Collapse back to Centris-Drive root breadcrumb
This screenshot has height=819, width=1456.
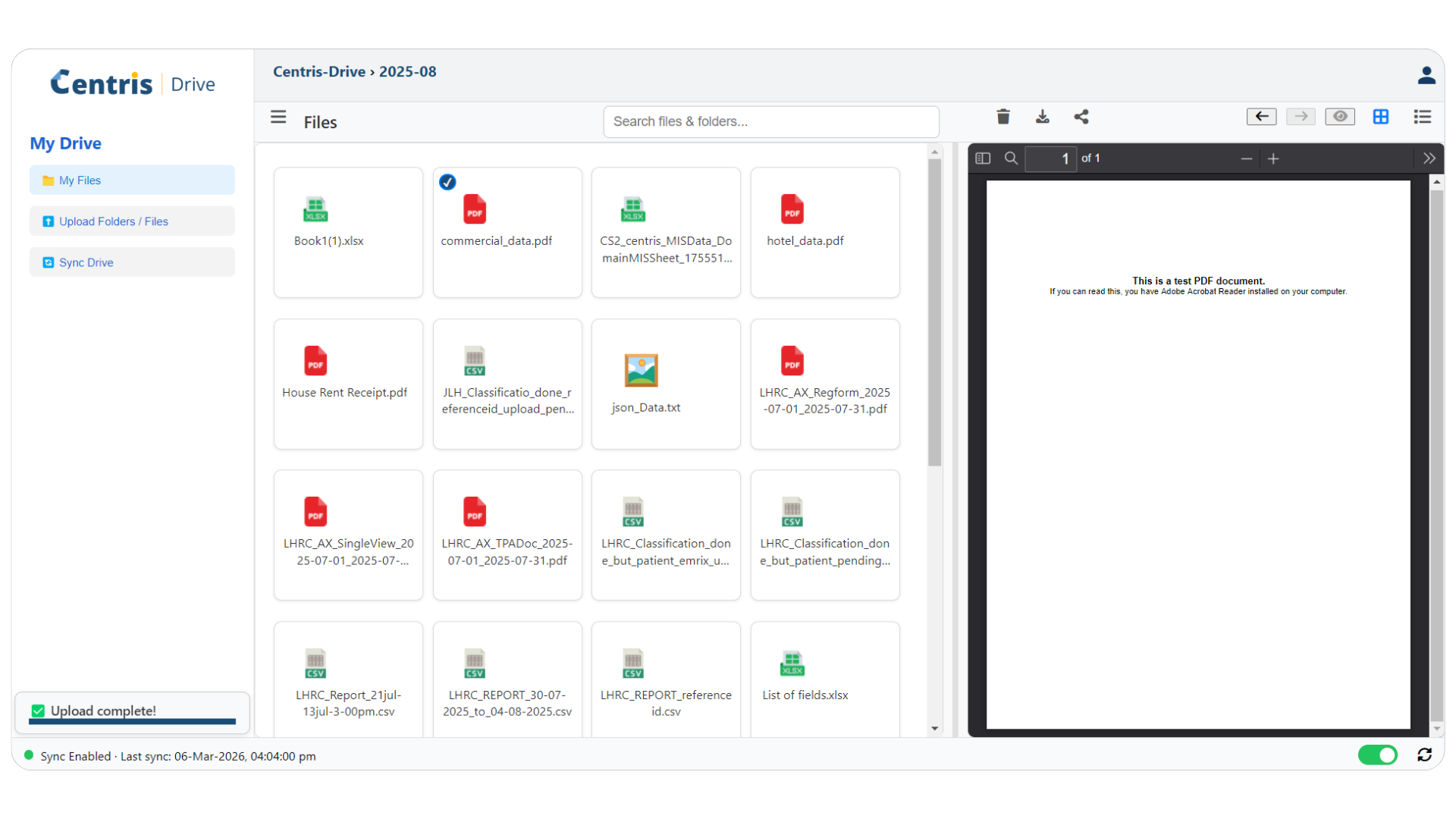pyautogui.click(x=319, y=71)
